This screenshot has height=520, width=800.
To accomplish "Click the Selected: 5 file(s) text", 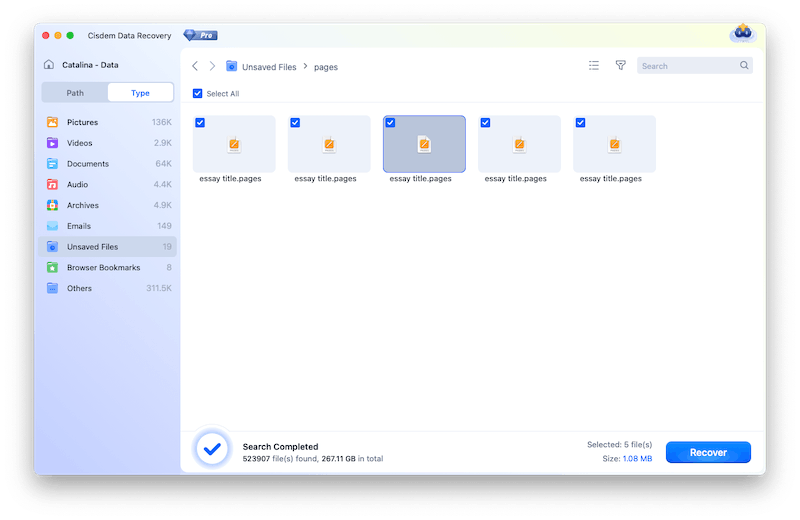I will [619, 444].
